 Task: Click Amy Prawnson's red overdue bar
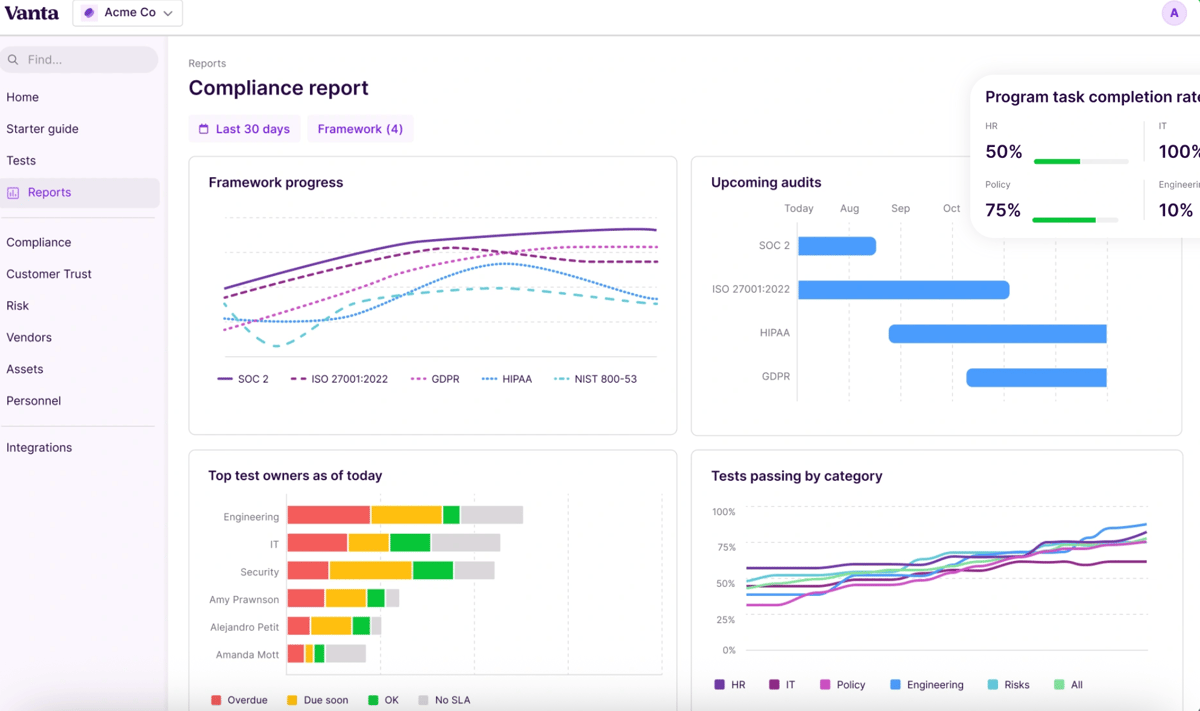pyautogui.click(x=306, y=599)
